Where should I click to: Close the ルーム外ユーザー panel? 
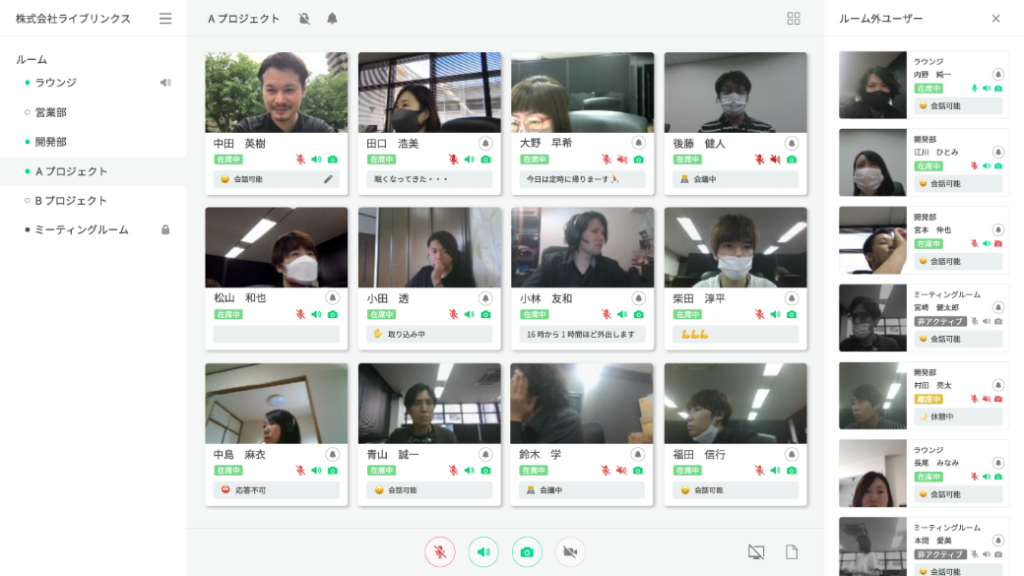(995, 18)
